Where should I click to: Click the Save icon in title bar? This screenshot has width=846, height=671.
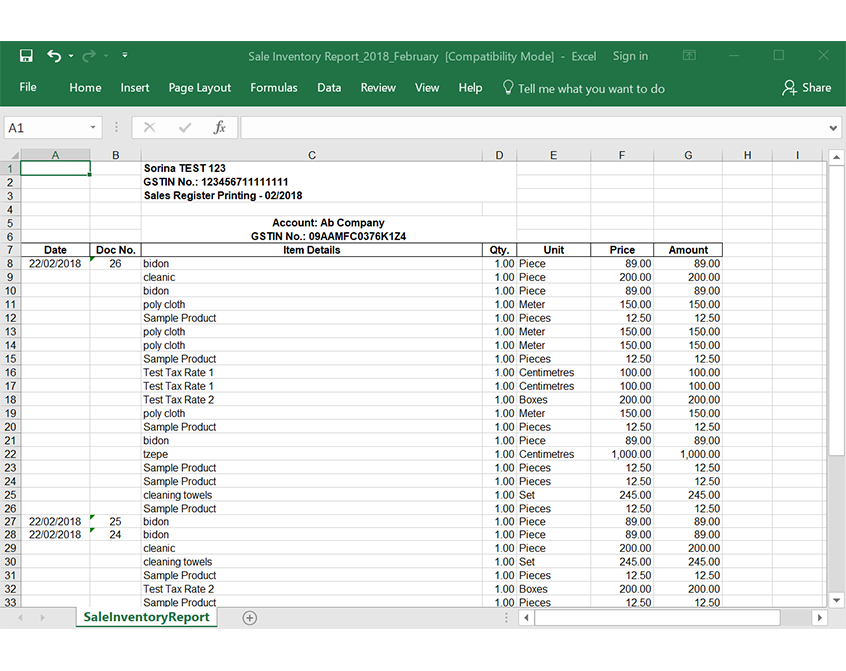pyautogui.click(x=26, y=56)
